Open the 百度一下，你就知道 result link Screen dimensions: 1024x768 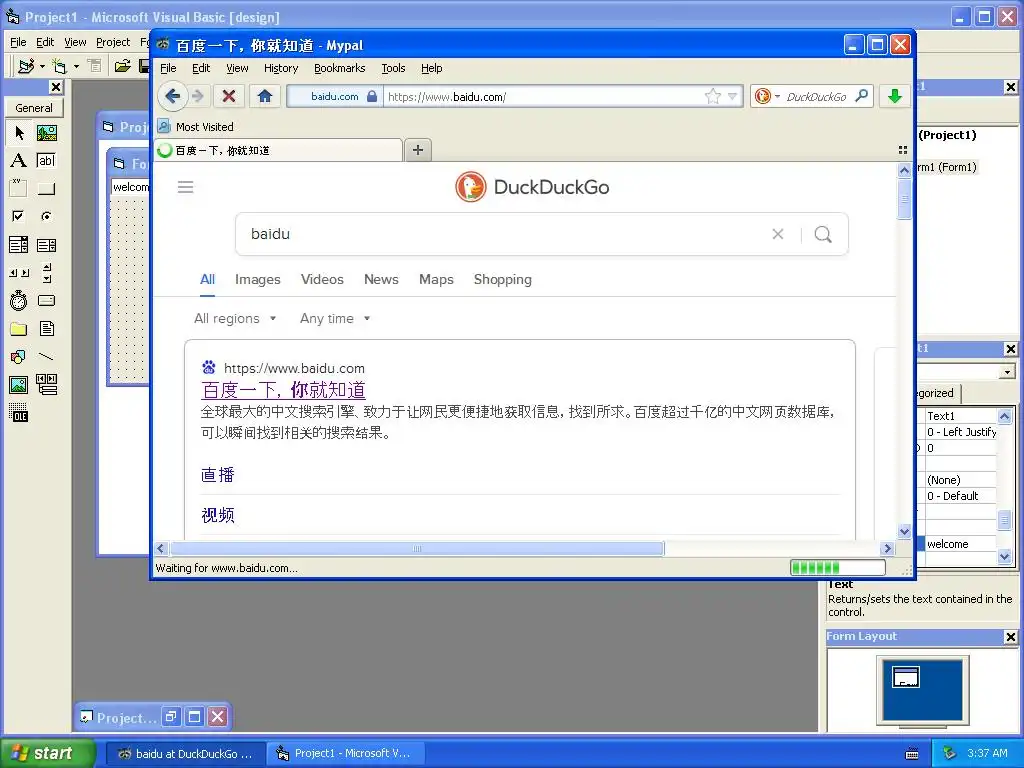click(x=283, y=390)
